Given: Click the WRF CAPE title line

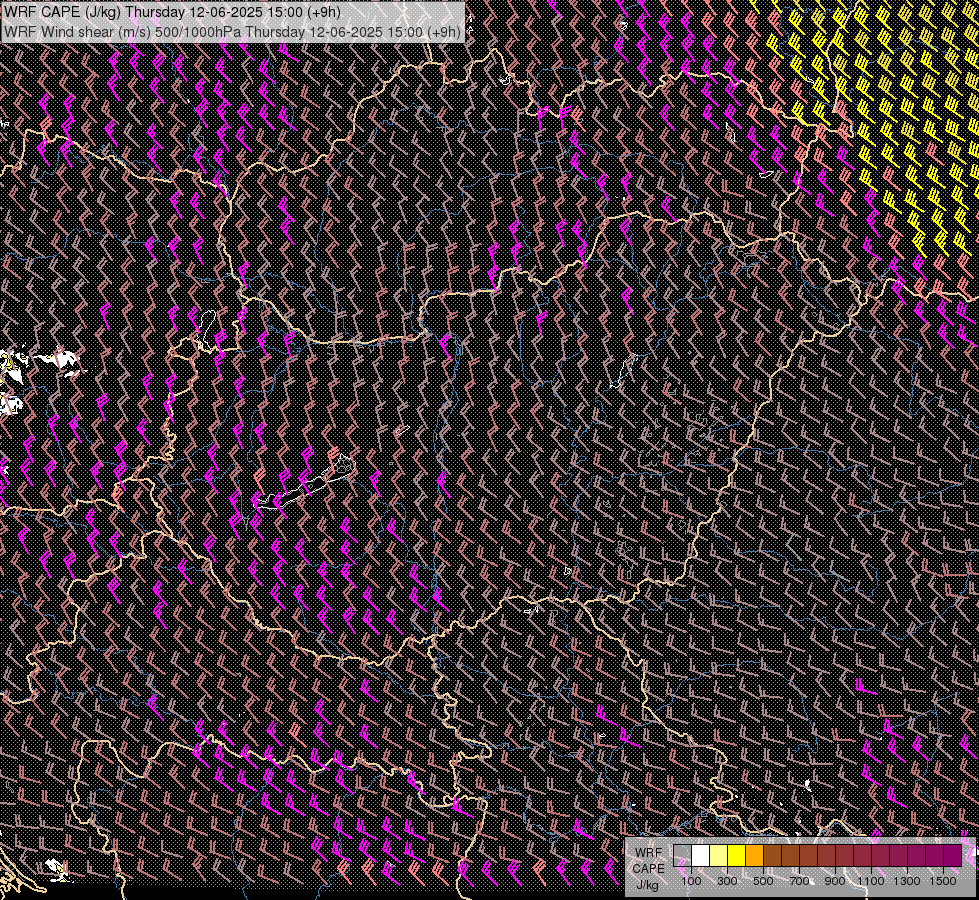Looking at the screenshot, I should pyautogui.click(x=172, y=12).
